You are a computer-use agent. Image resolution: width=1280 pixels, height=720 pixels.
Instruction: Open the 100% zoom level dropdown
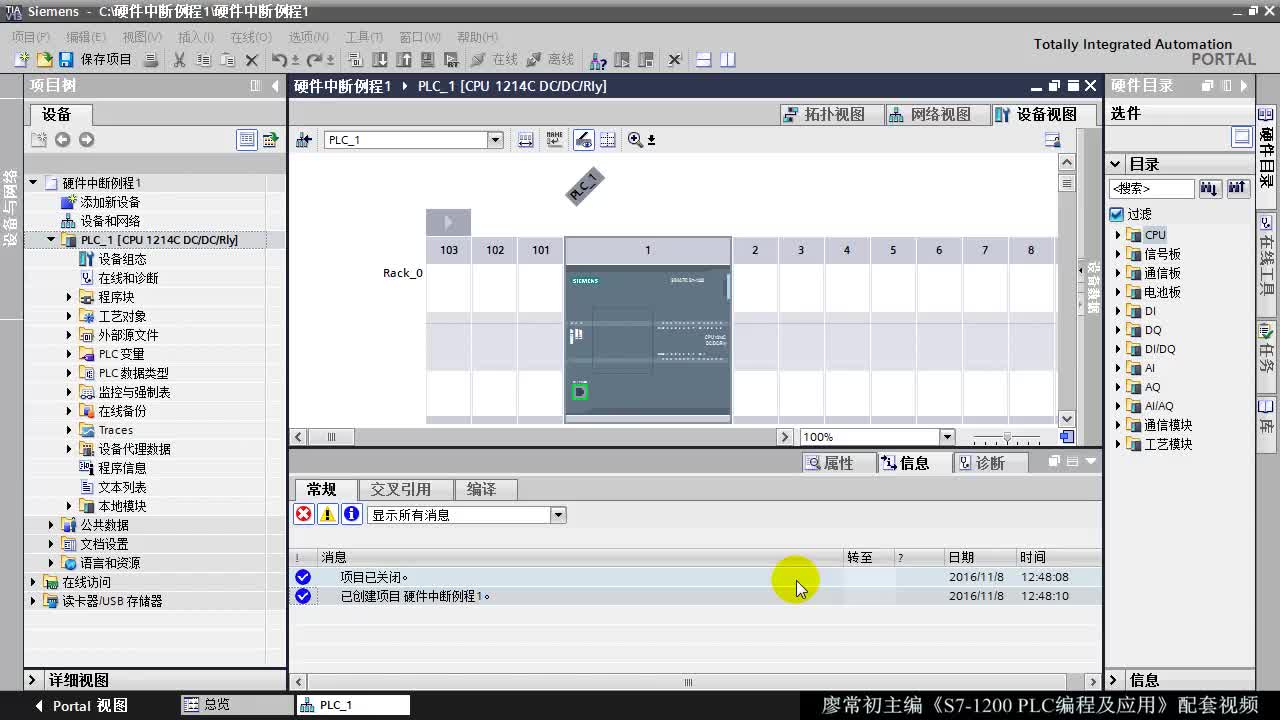(946, 437)
